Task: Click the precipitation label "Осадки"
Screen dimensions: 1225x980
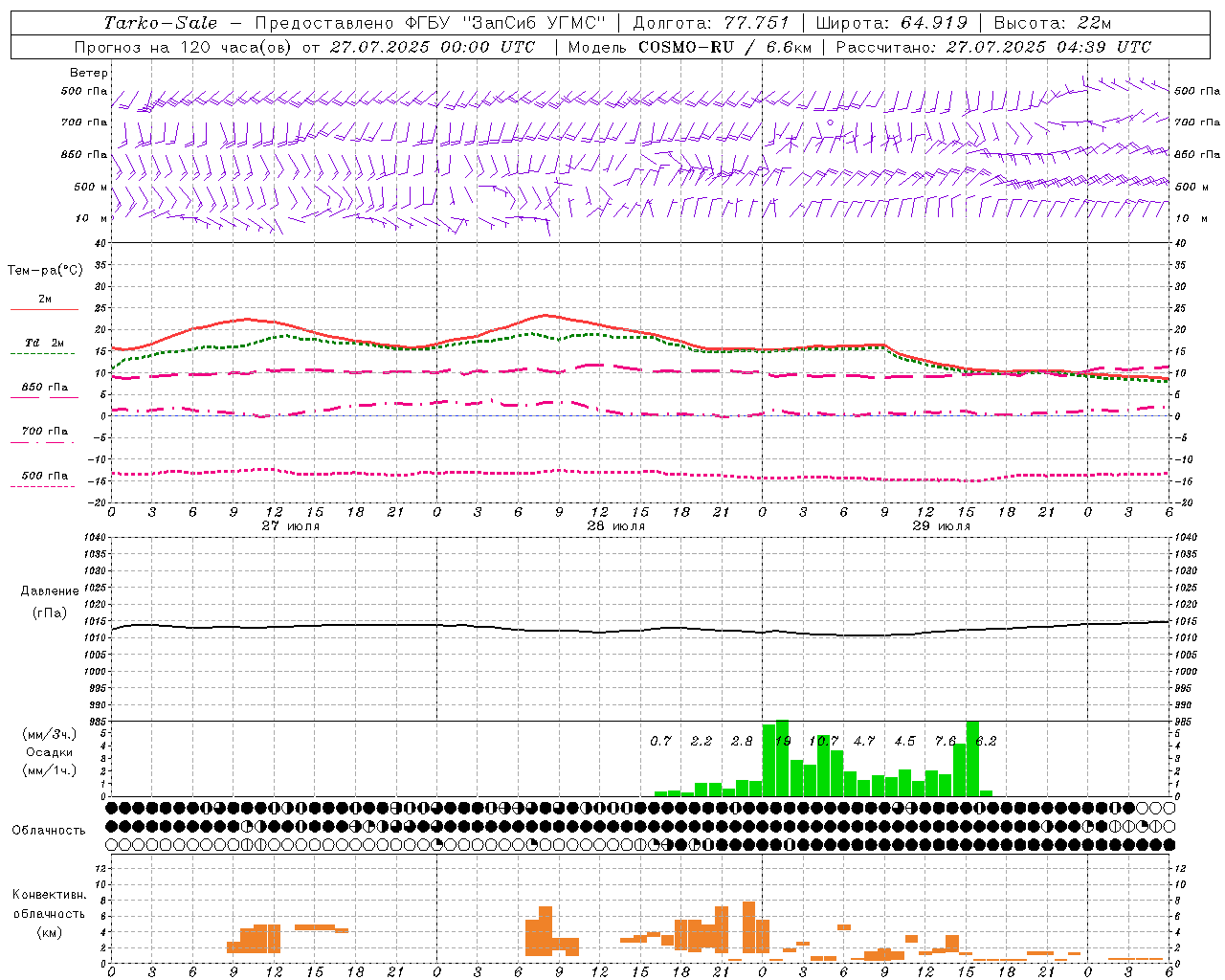Action: point(49,752)
